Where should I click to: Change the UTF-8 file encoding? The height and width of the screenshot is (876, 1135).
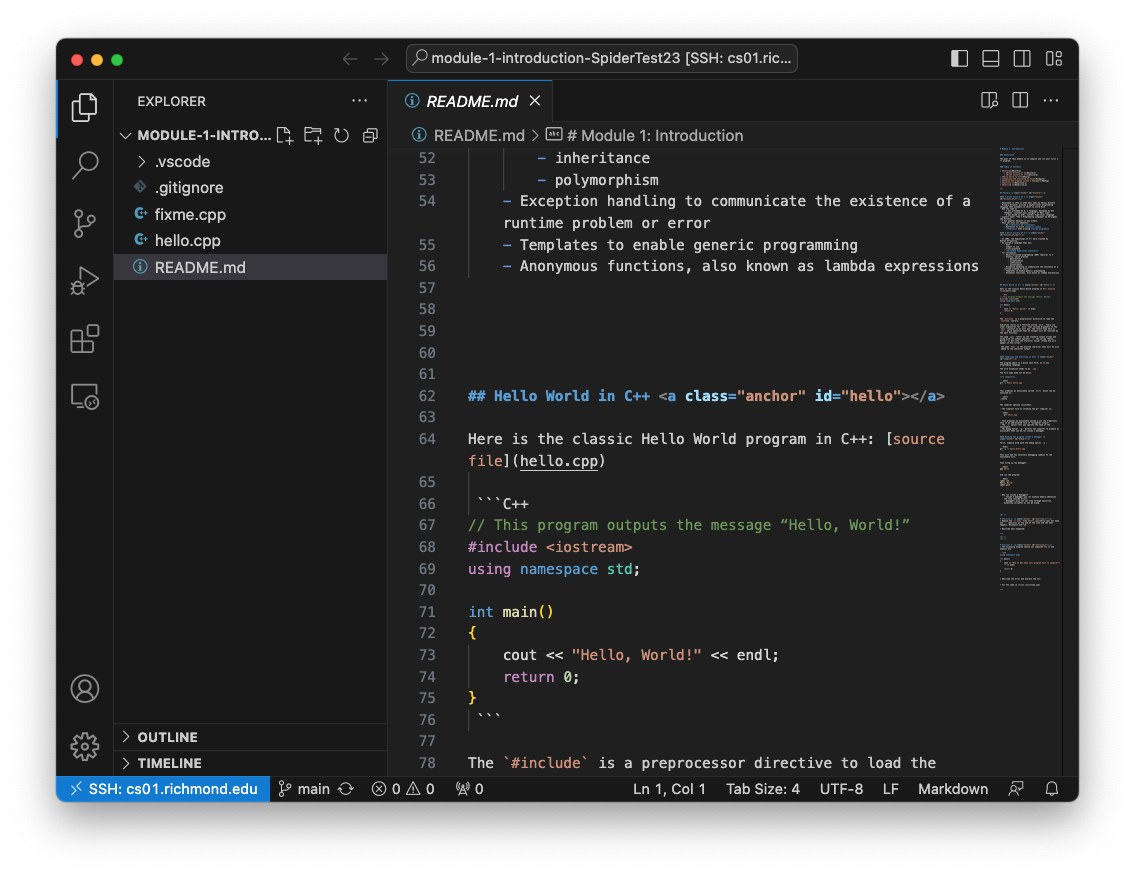point(841,789)
